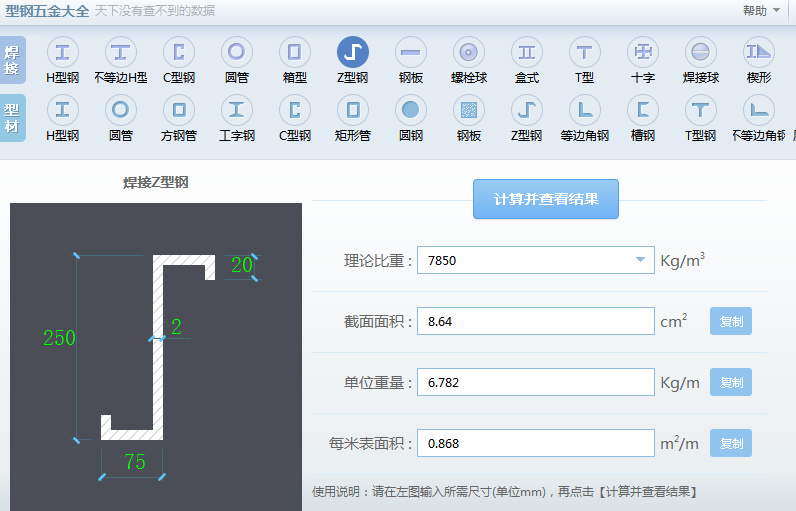Select 工字钢 I-beam icon
796x511 pixels.
coord(237,110)
